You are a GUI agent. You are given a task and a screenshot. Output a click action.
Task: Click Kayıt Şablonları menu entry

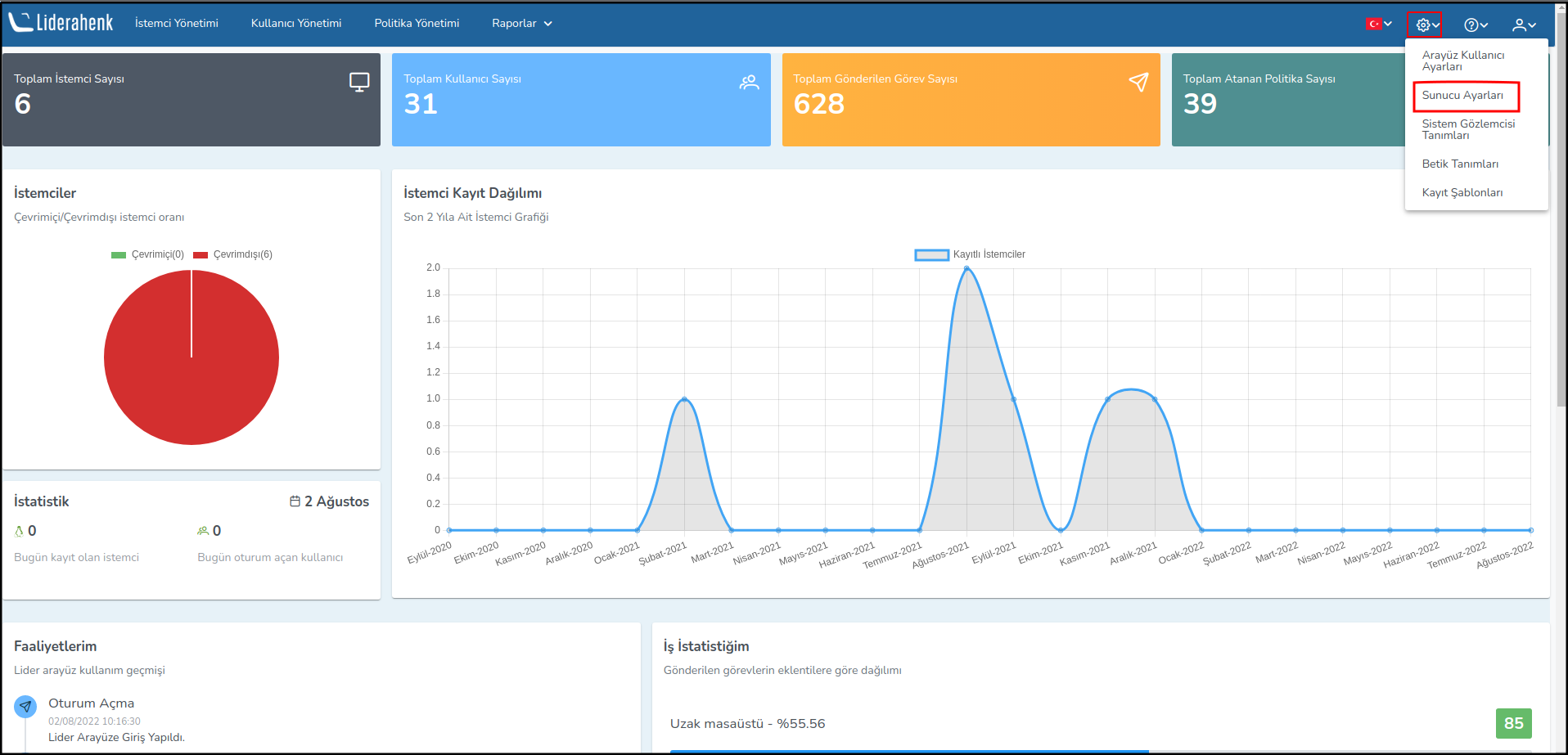tap(1462, 193)
